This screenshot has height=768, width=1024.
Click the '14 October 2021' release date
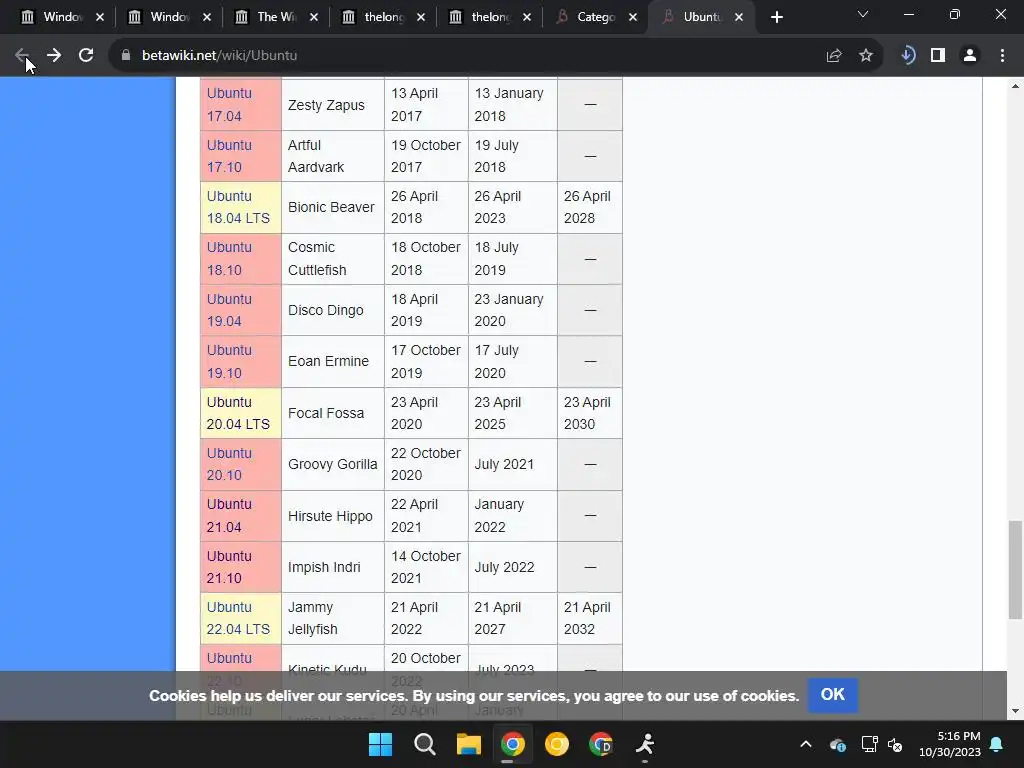[426, 567]
